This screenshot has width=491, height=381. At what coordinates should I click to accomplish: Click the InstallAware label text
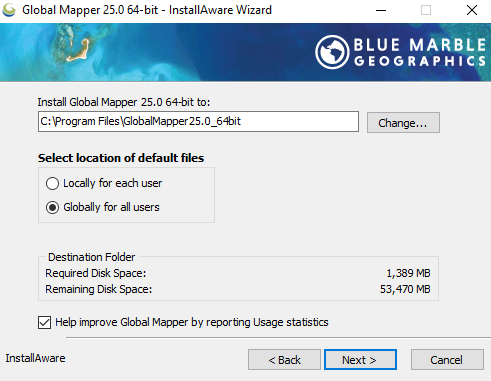(x=35, y=358)
